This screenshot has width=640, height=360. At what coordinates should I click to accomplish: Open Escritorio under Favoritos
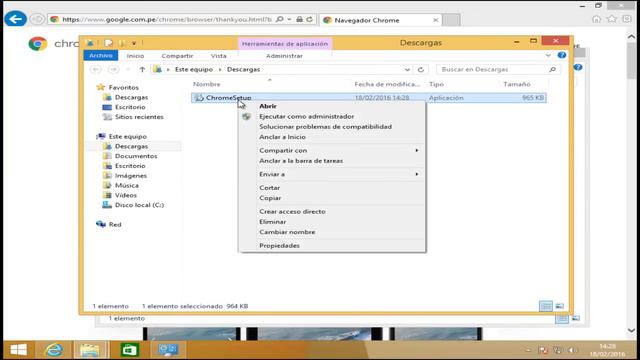click(130, 107)
